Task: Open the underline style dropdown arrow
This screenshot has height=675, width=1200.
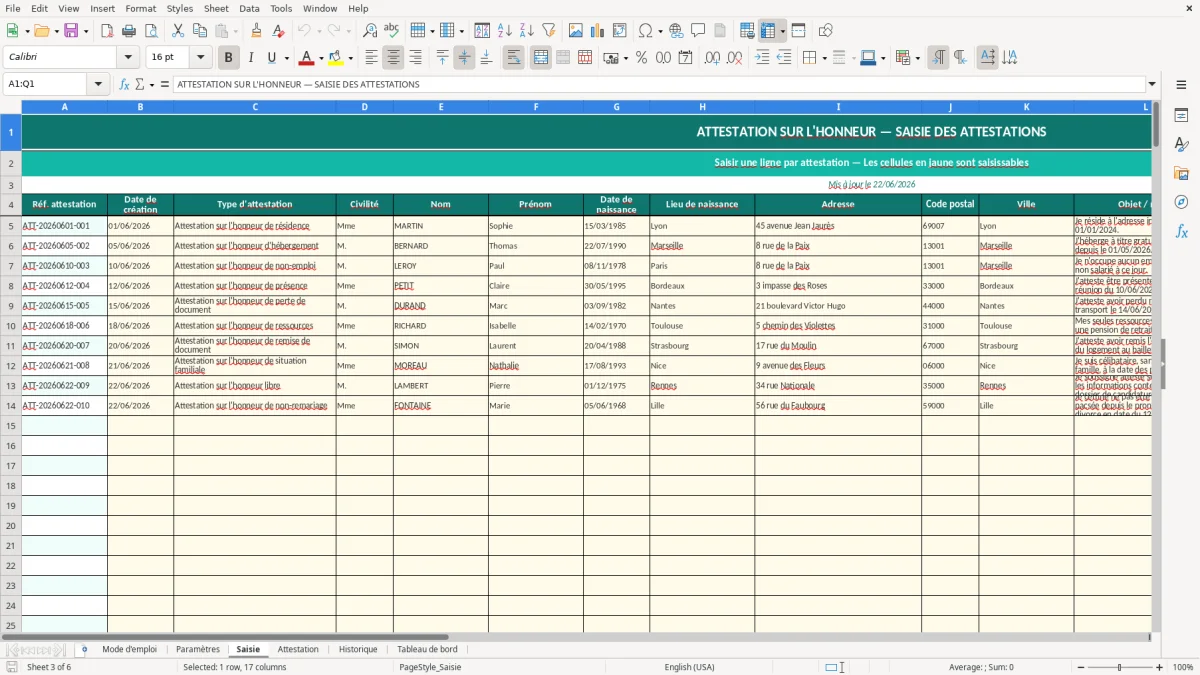Action: coord(286,58)
